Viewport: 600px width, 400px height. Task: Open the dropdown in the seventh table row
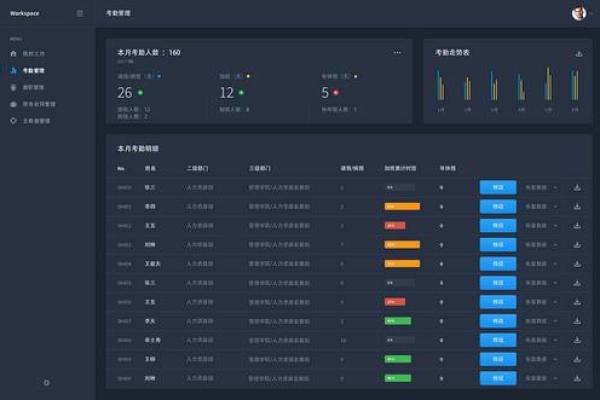(x=541, y=302)
